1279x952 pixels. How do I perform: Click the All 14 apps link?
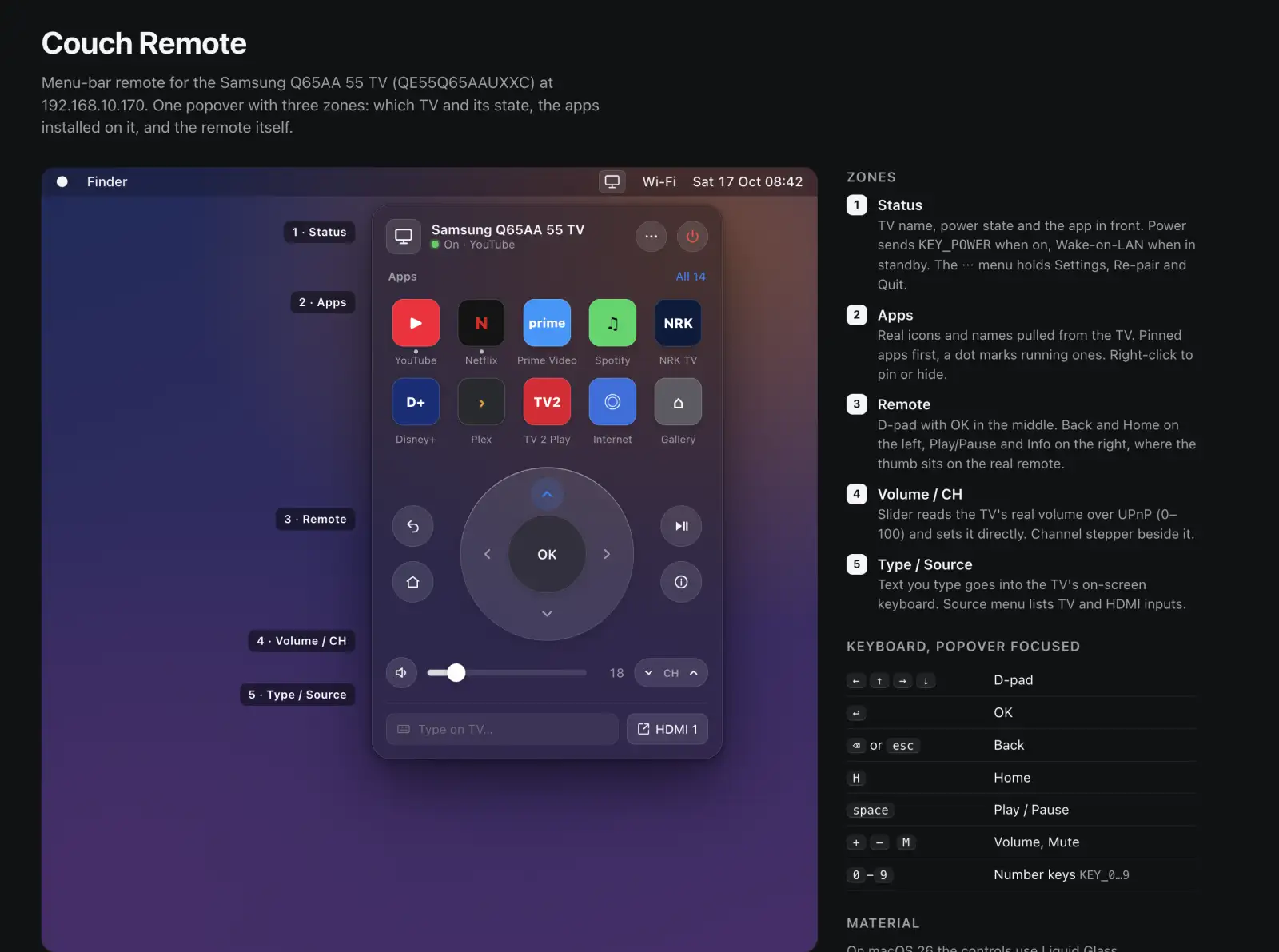click(x=691, y=277)
